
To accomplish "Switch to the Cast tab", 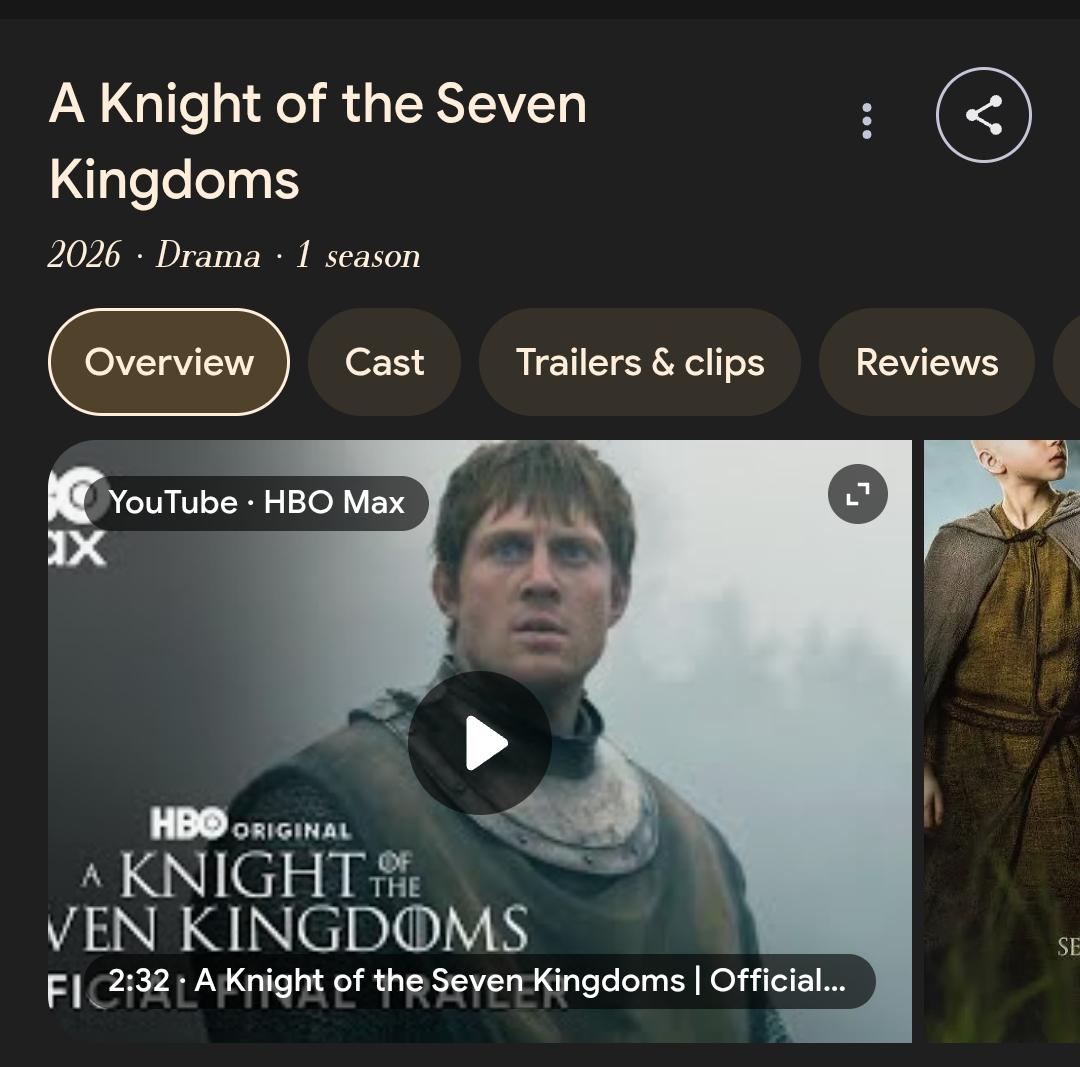I will pyautogui.click(x=384, y=362).
